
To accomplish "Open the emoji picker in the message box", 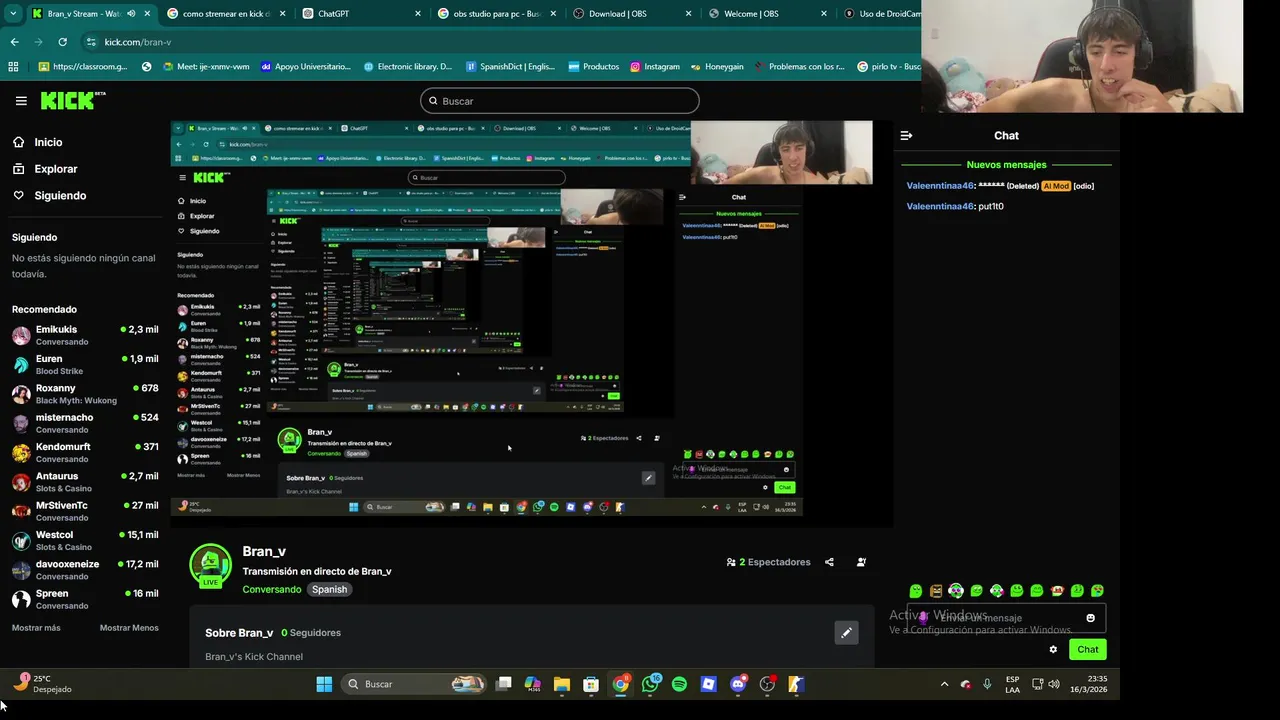I will pos(1090,618).
